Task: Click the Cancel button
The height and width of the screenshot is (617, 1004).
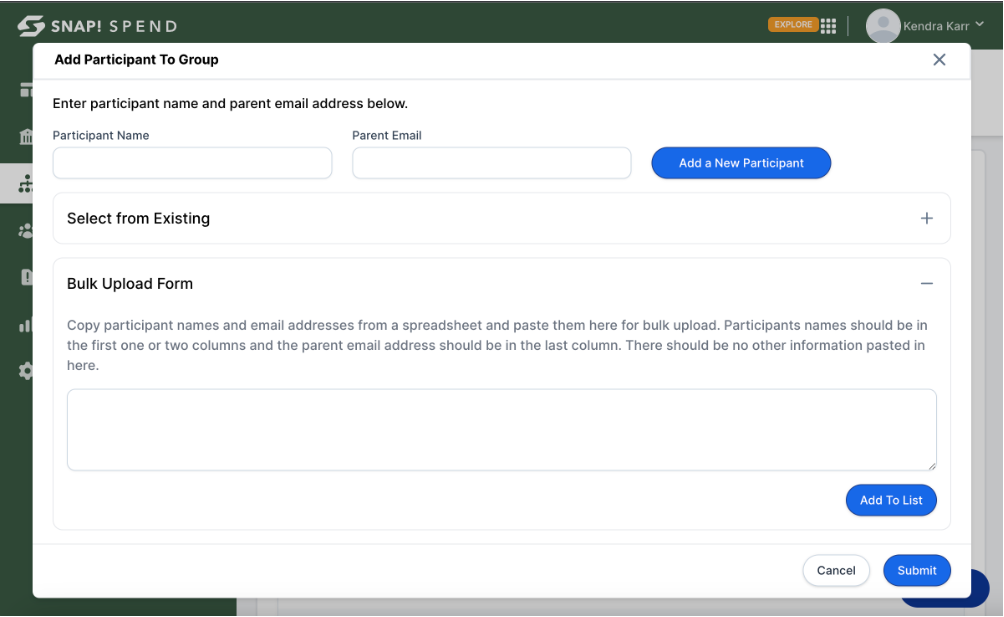Action: [835, 570]
